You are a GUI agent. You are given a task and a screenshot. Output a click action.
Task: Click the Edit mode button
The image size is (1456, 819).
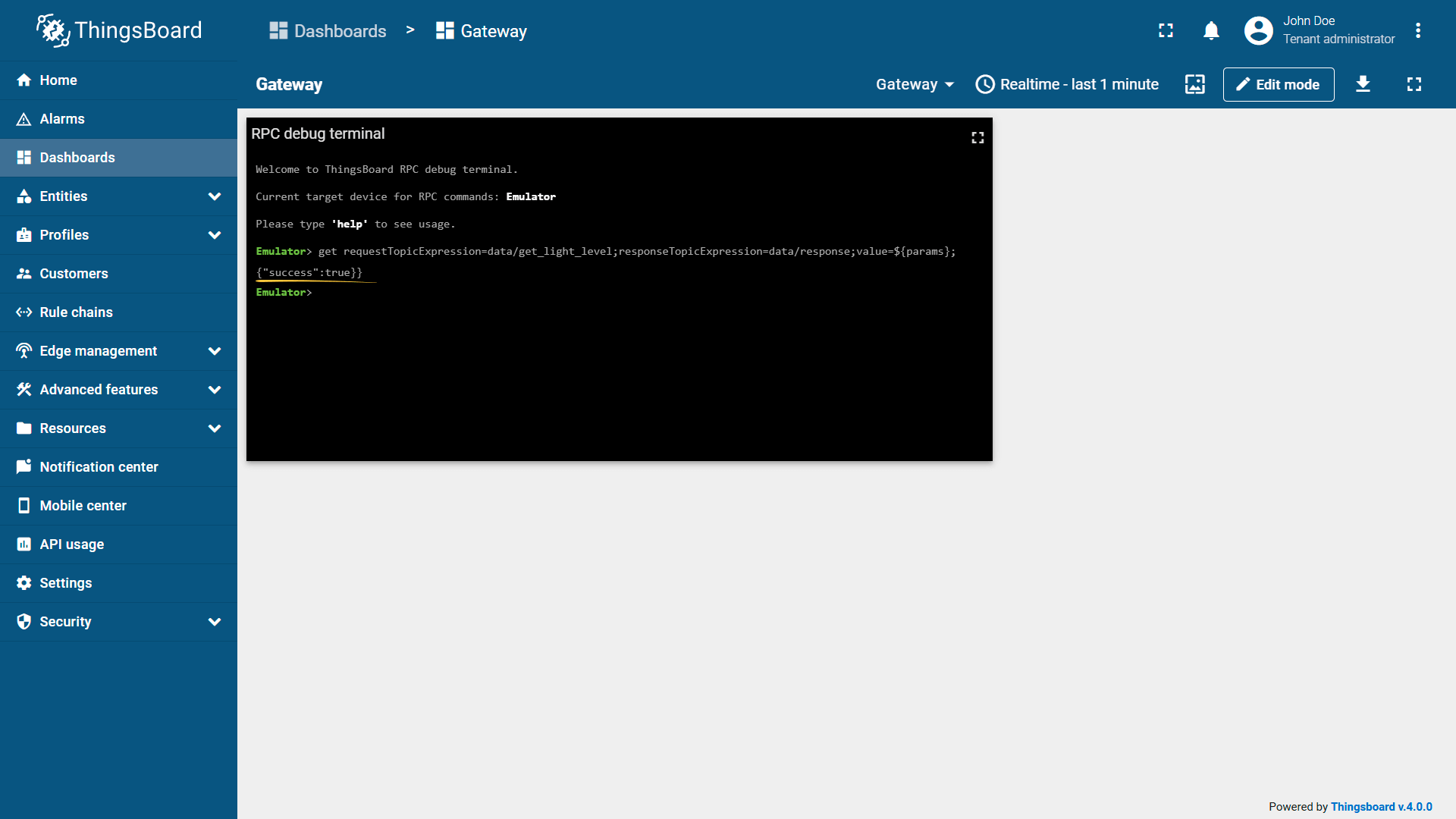tap(1279, 84)
